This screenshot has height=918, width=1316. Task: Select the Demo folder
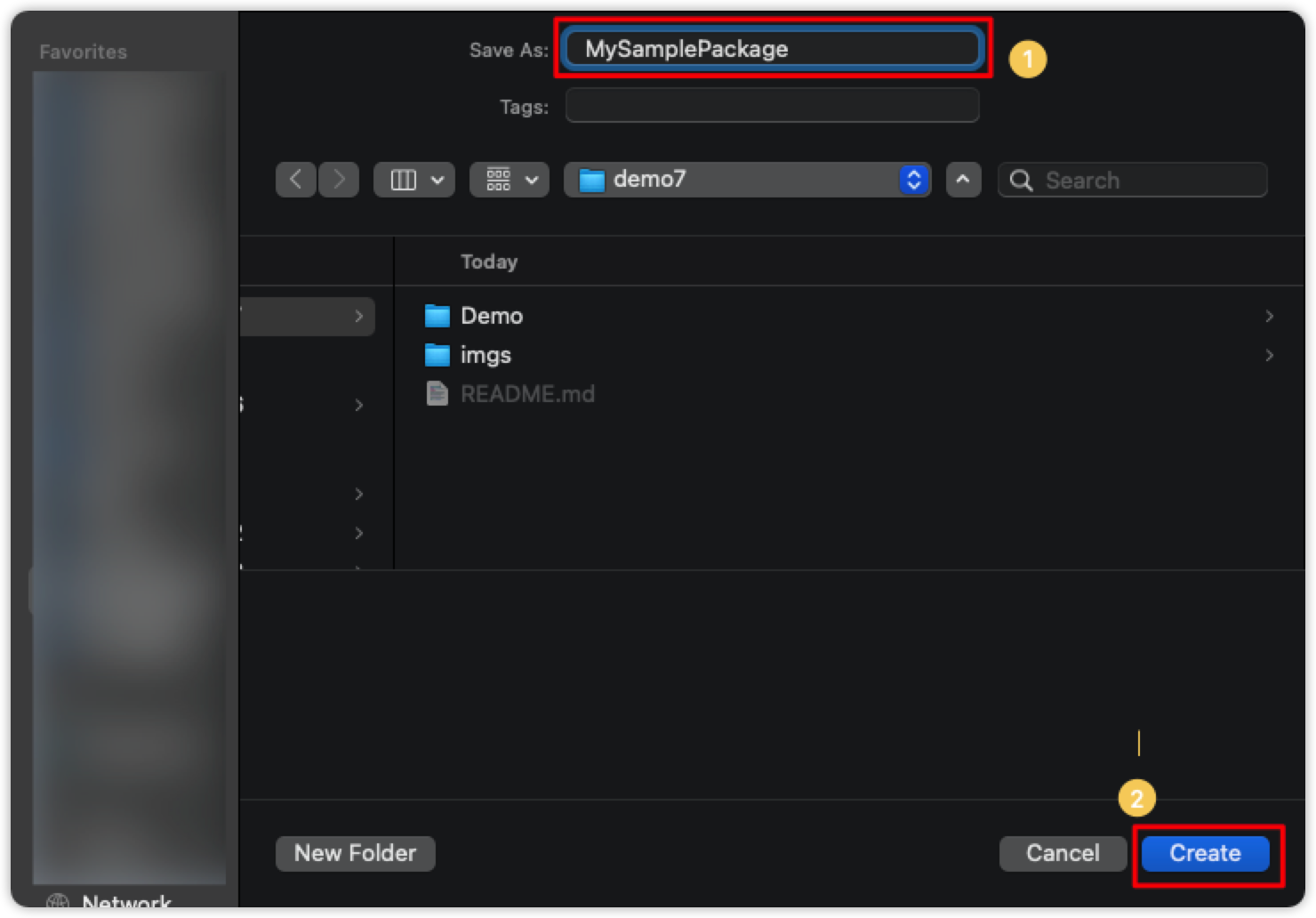pyautogui.click(x=492, y=316)
